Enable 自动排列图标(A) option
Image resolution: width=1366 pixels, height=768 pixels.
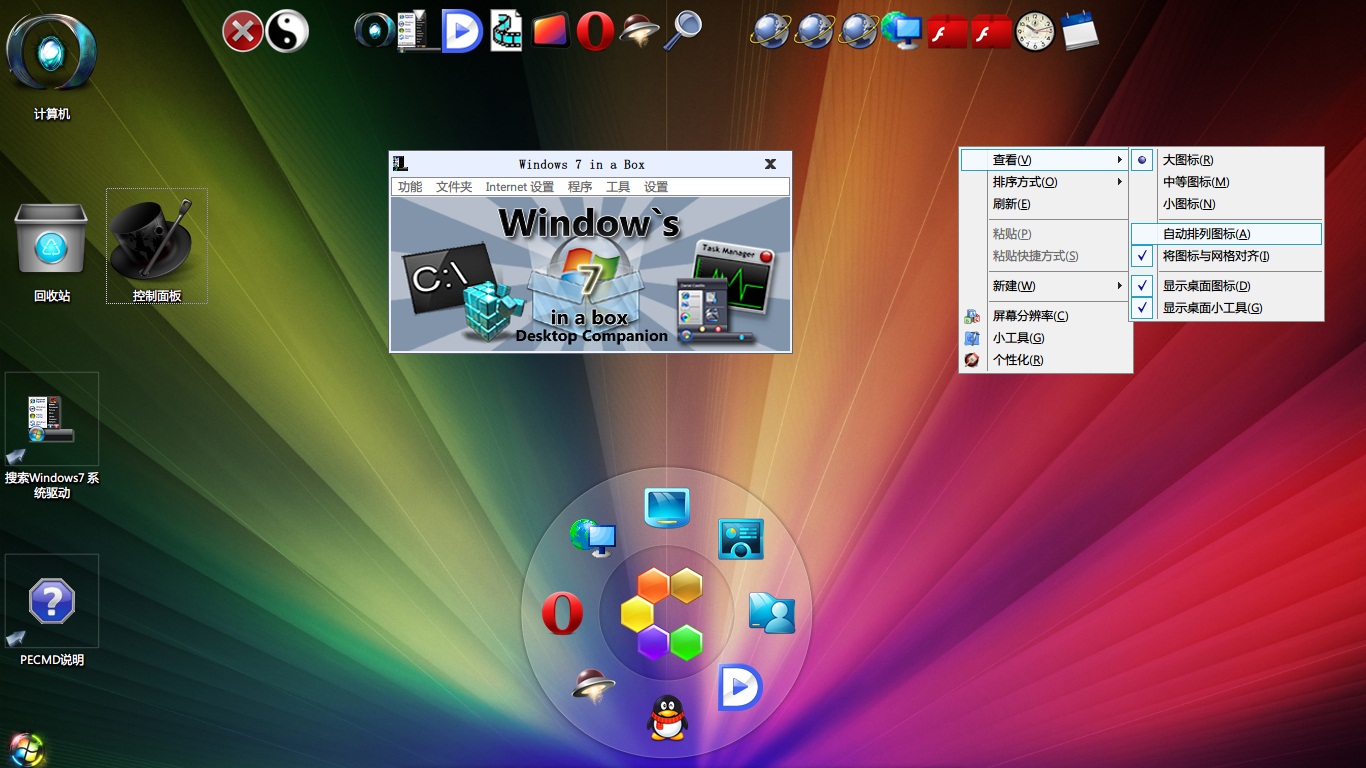click(x=1226, y=234)
